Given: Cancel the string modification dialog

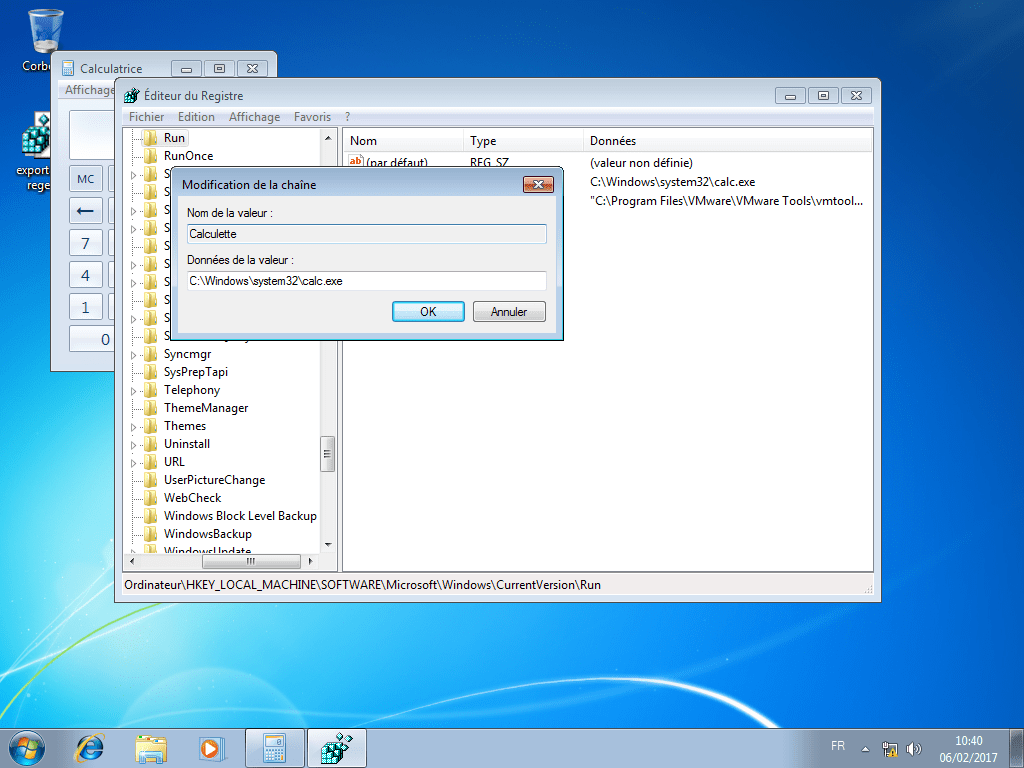Looking at the screenshot, I should coord(509,311).
